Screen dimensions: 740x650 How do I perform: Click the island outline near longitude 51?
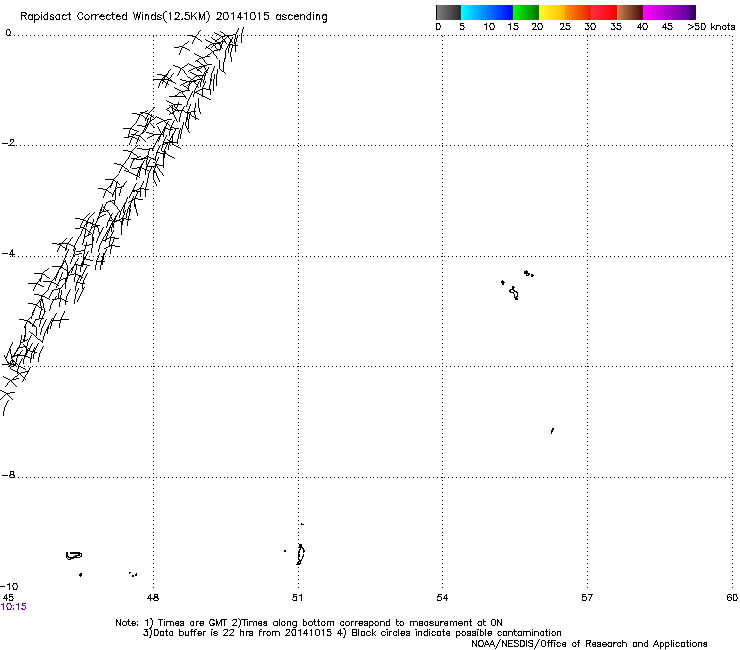click(x=300, y=554)
